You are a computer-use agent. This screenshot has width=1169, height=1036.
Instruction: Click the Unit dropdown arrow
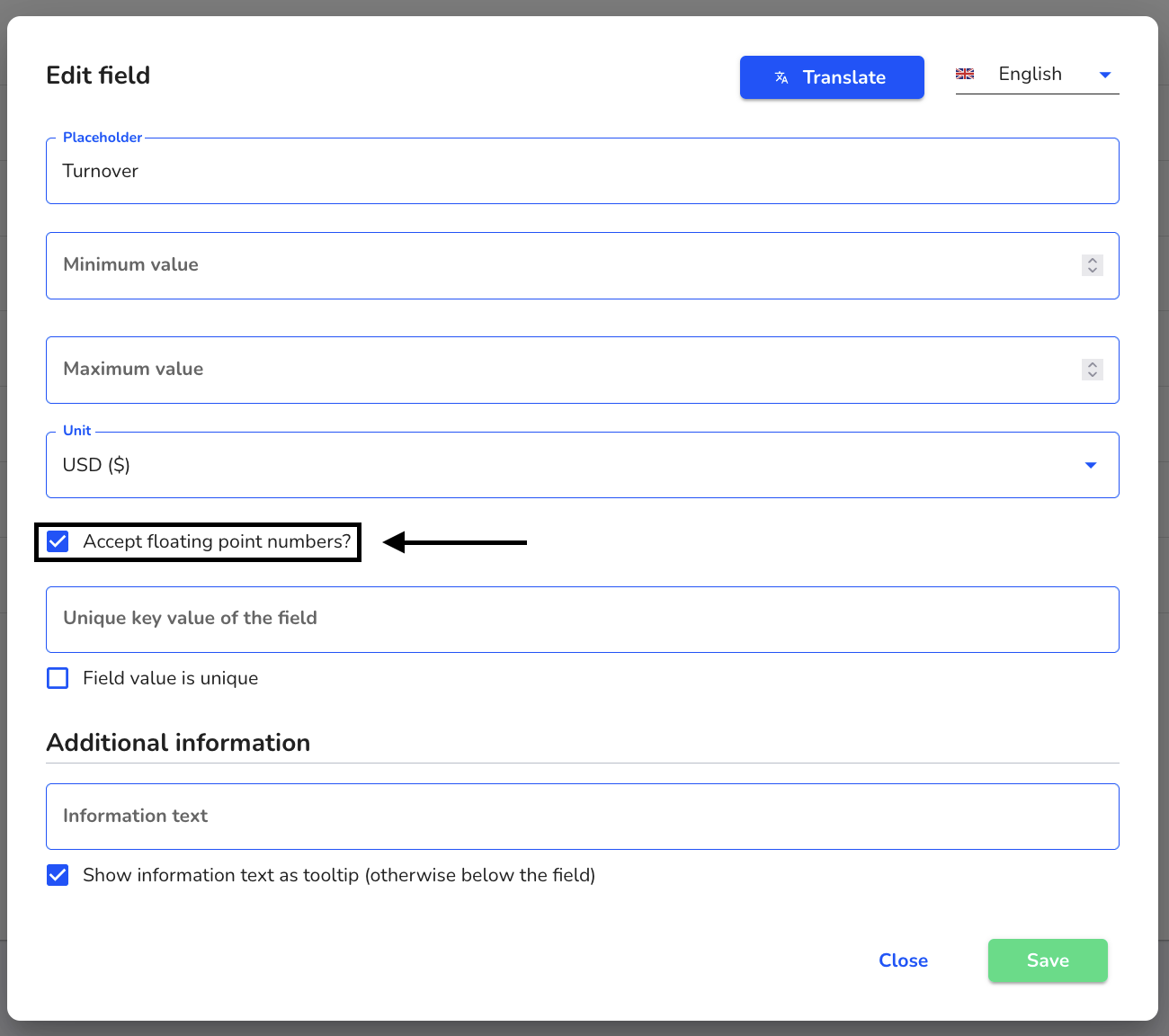click(x=1091, y=465)
